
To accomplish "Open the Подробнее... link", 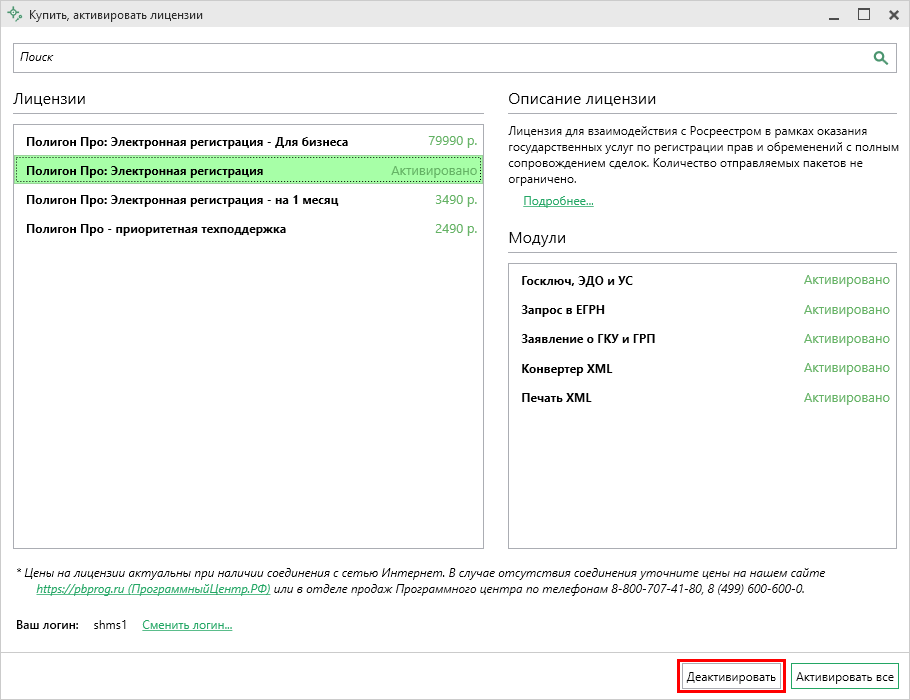I will tap(558, 201).
